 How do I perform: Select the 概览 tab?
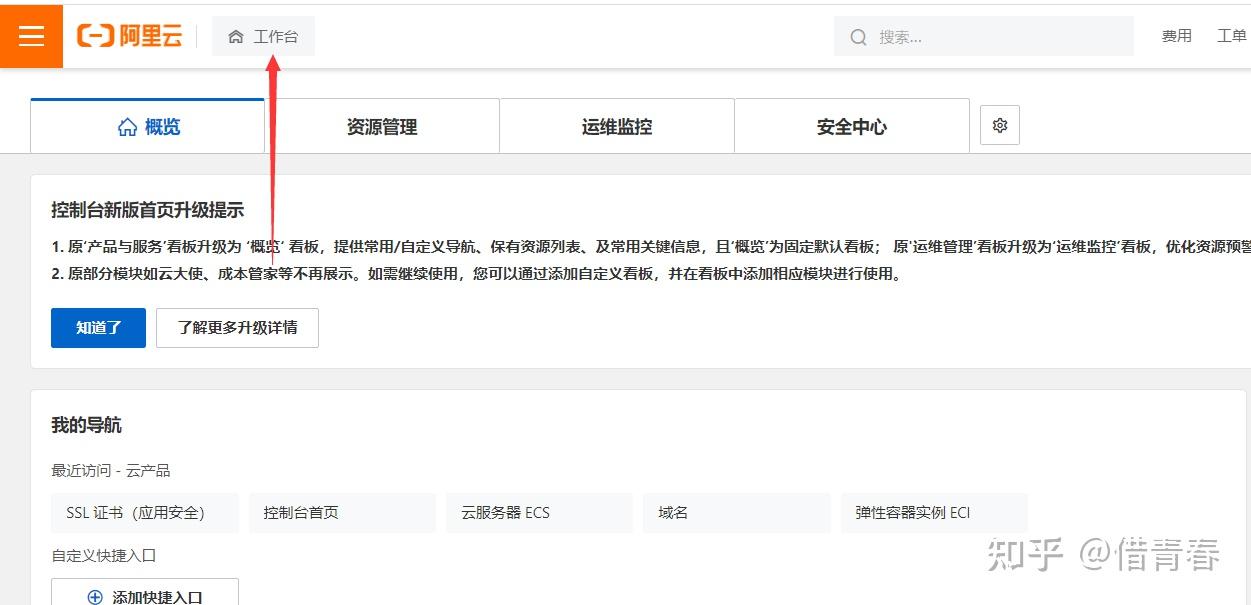pyautogui.click(x=146, y=125)
